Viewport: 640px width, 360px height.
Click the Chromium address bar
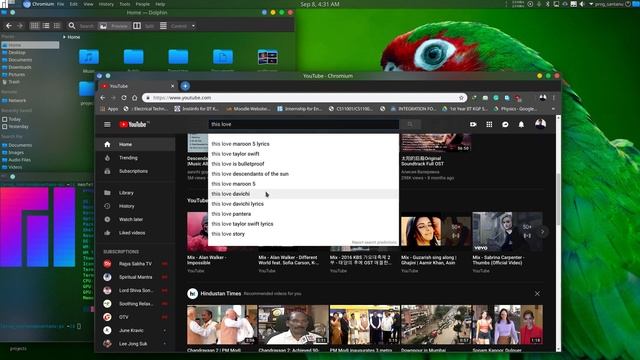coord(304,98)
